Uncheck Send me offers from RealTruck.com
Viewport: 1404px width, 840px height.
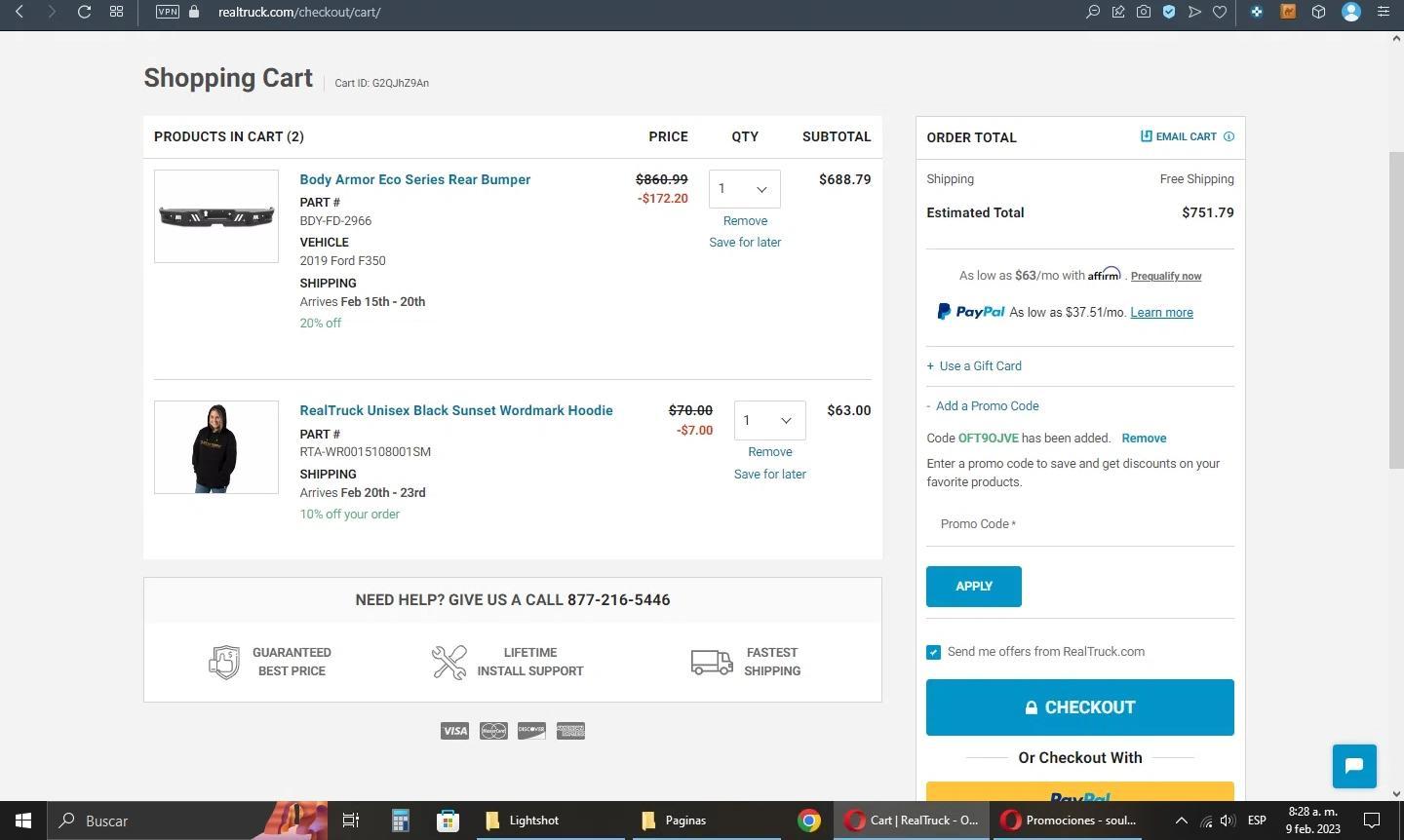[933, 652]
